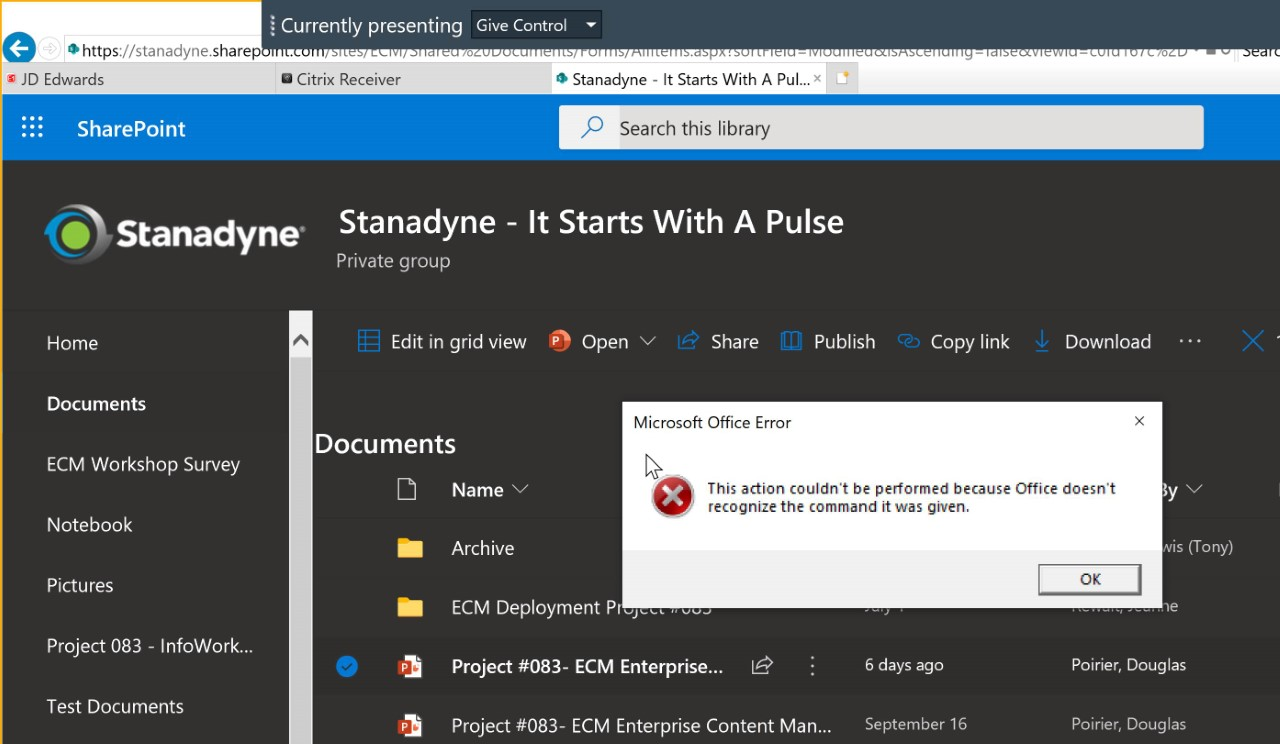
Task: Click the Documents library heading
Action: (x=385, y=444)
